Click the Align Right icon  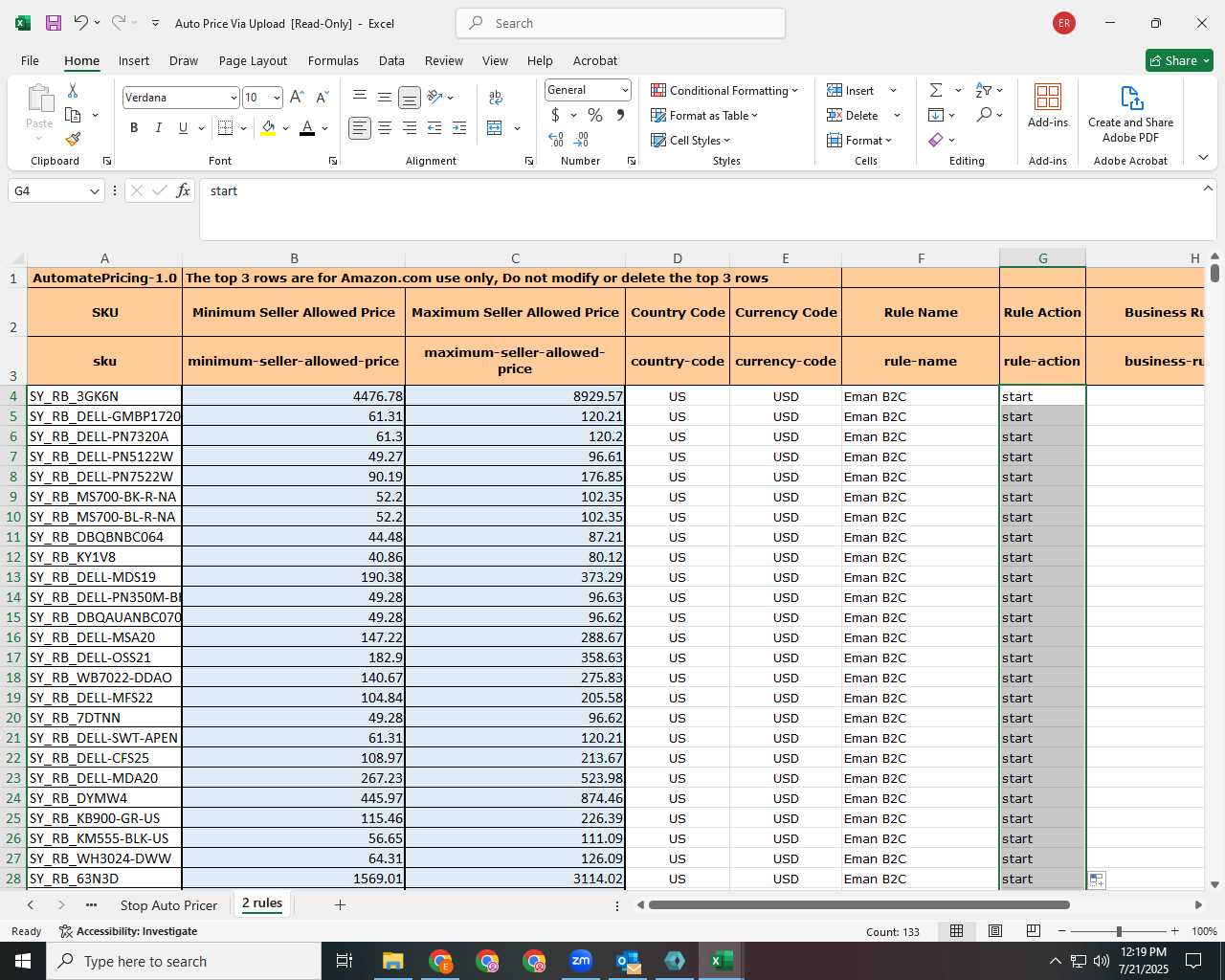point(410,128)
